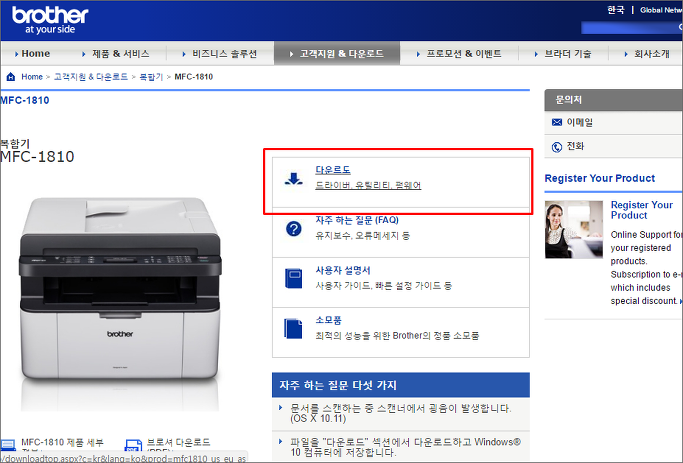Open the 제품 & 서비스 menu
The width and height of the screenshot is (683, 463).
(116, 54)
